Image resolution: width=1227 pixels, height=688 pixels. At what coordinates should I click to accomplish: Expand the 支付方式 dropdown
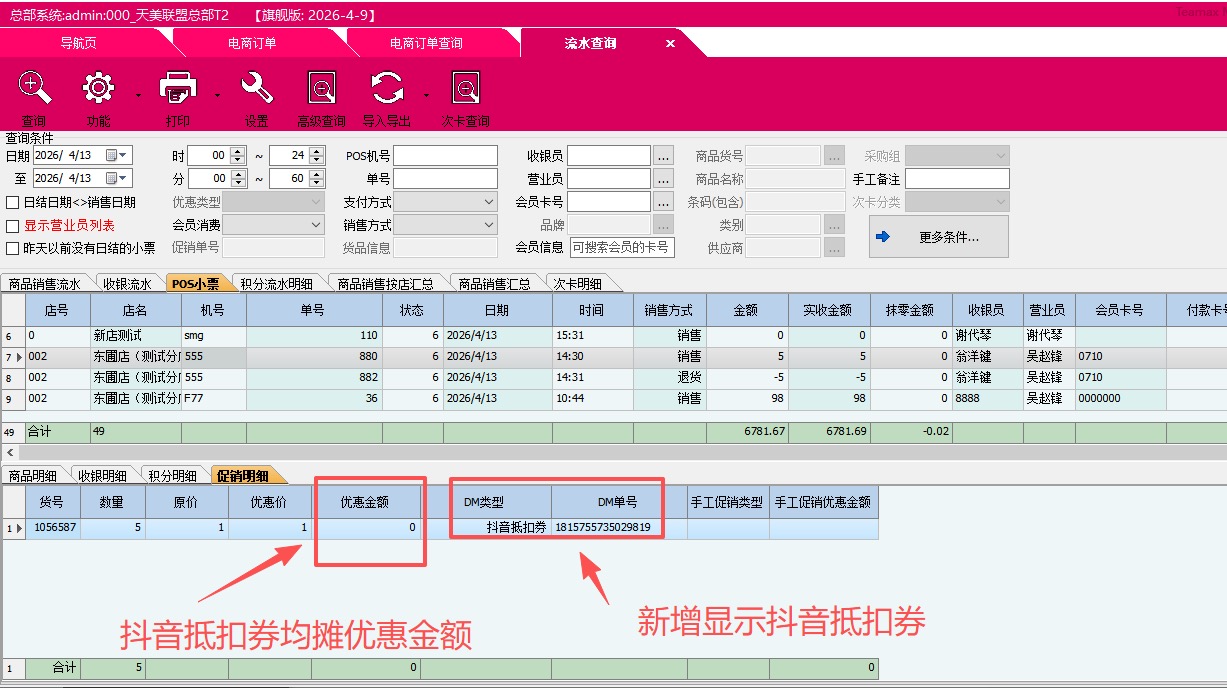[488, 202]
